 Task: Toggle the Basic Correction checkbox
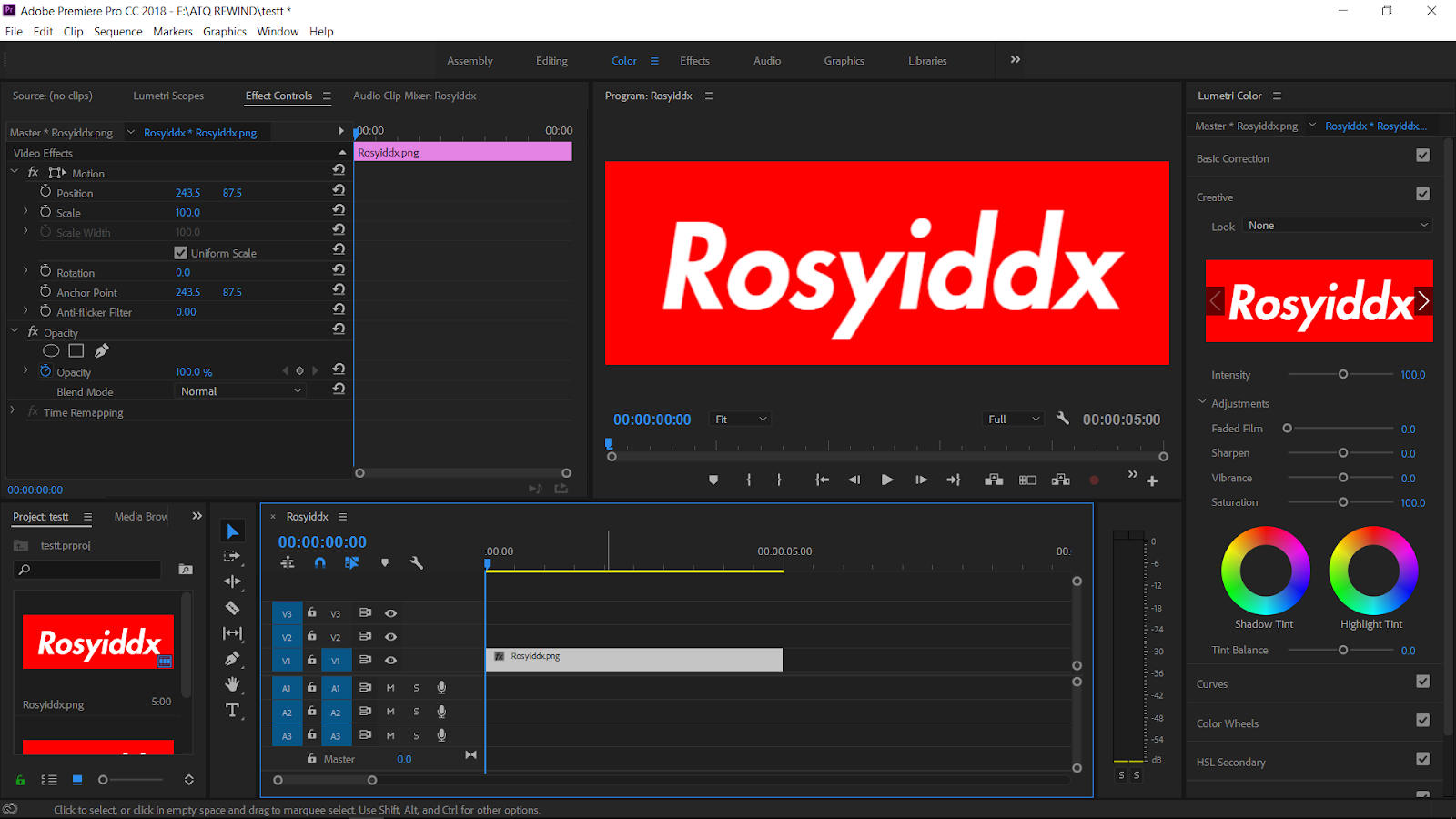click(x=1423, y=156)
